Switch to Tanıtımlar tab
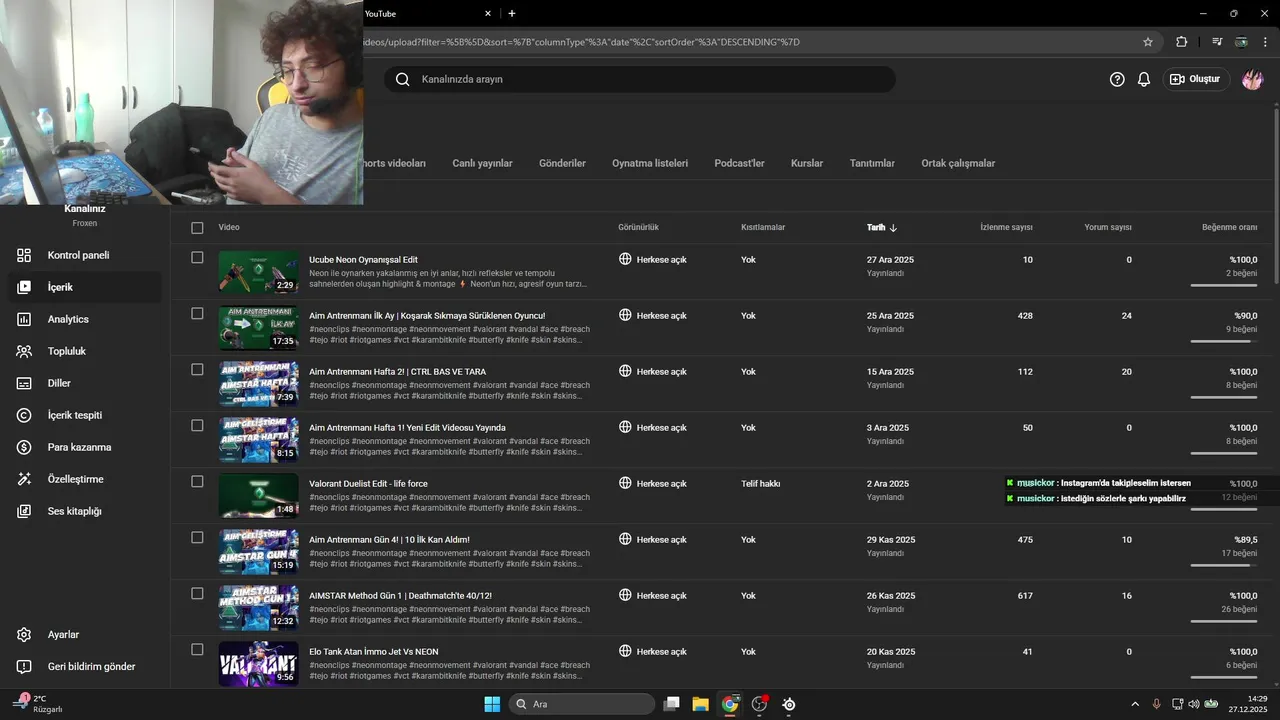Viewport: 1280px width, 720px height. tap(872, 163)
